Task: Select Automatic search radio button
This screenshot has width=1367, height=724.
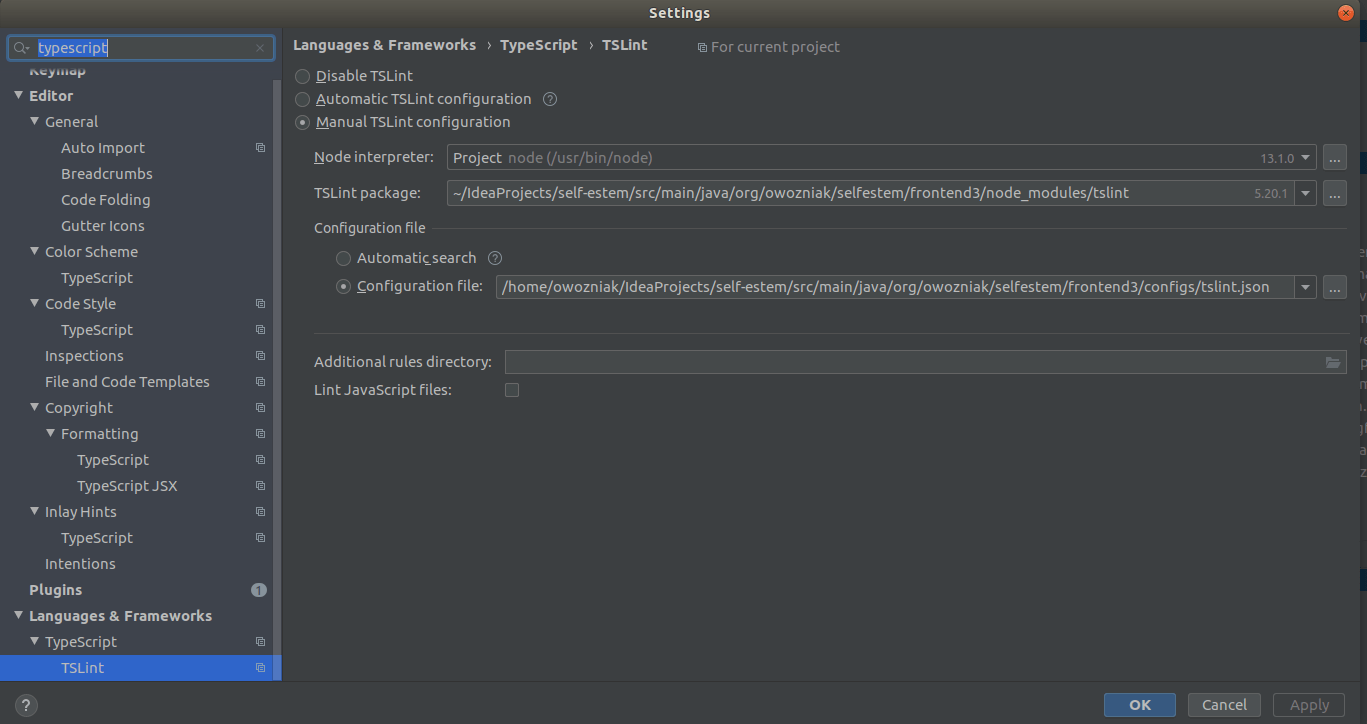Action: [x=343, y=258]
